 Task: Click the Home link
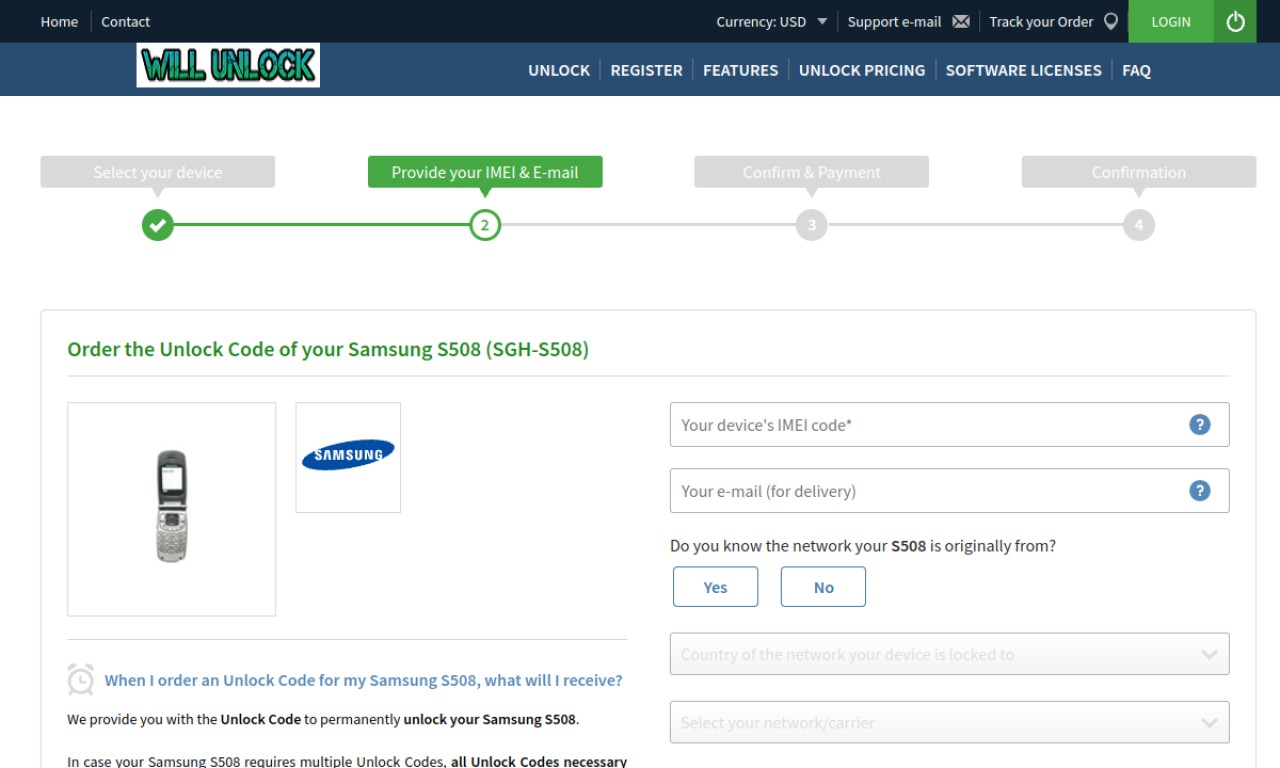click(x=59, y=21)
